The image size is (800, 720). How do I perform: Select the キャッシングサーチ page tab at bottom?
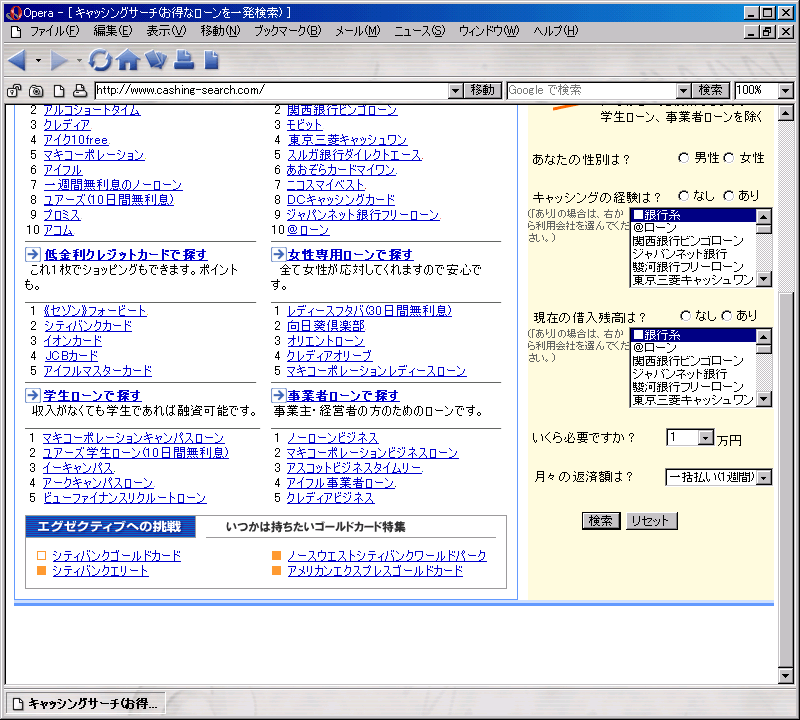[x=85, y=704]
